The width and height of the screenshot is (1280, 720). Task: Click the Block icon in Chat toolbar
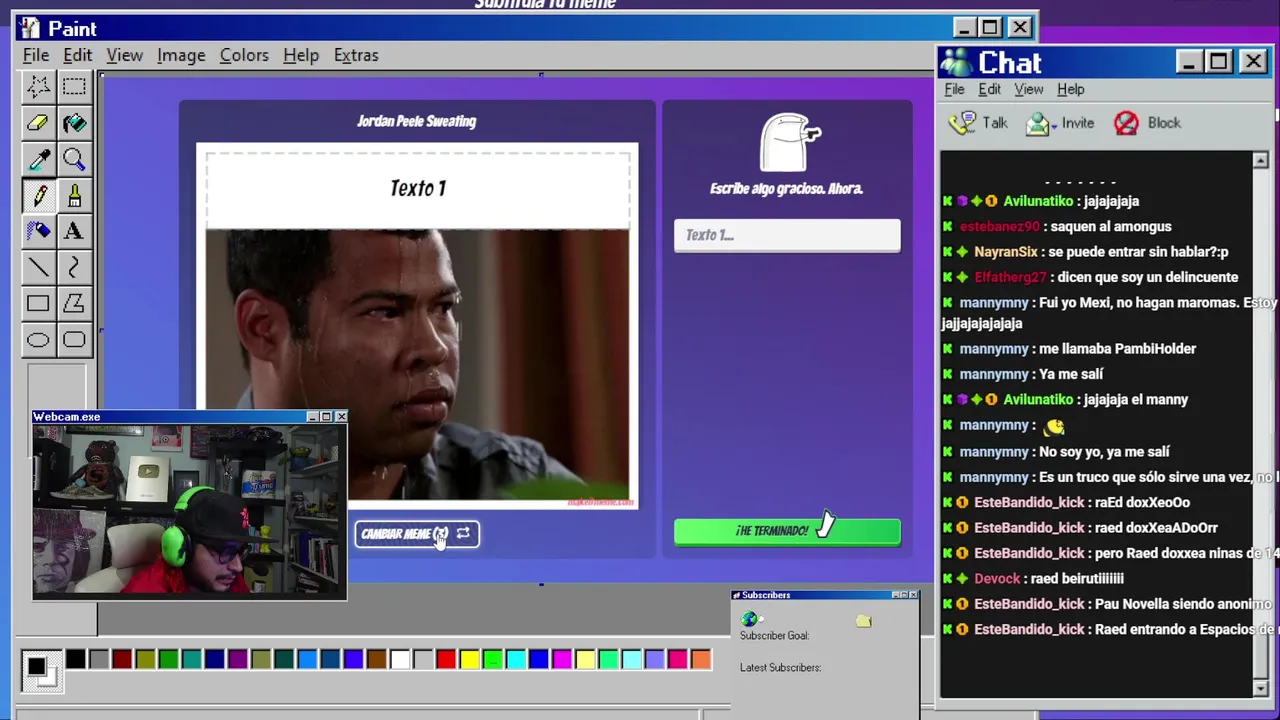coord(1126,123)
